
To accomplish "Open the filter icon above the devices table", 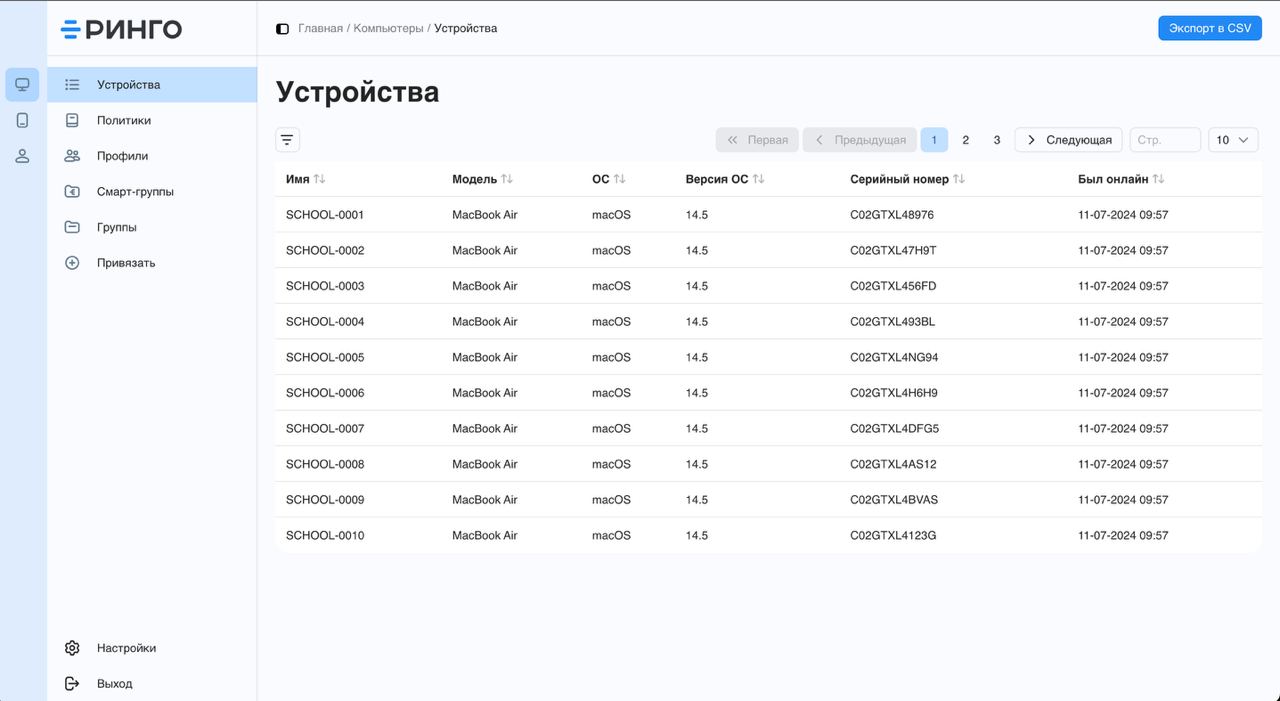I will point(287,140).
